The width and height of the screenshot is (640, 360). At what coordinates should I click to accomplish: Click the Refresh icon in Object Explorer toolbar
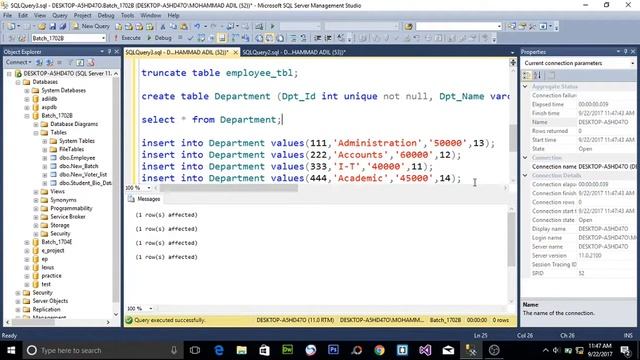(80, 62)
